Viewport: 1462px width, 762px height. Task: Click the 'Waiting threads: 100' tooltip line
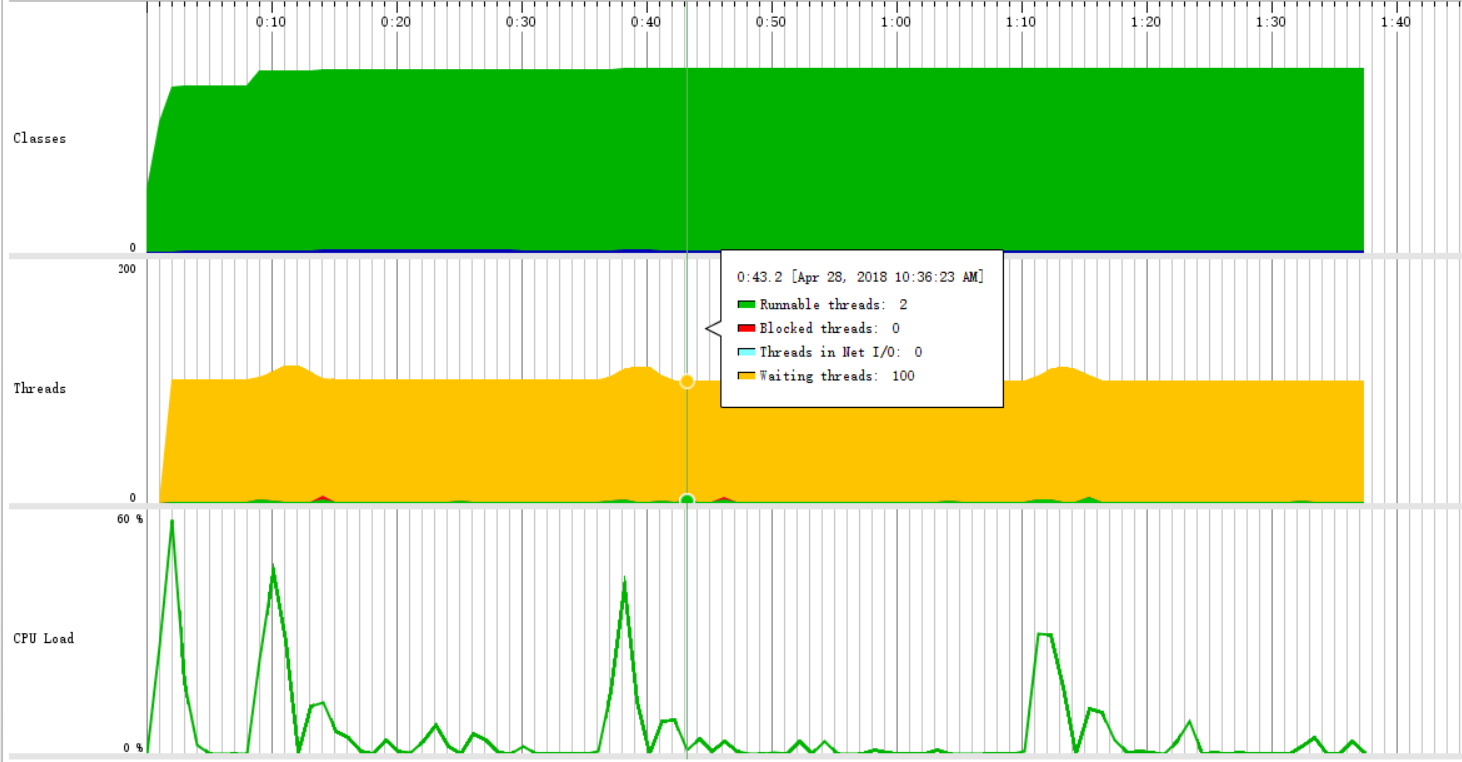click(x=837, y=377)
